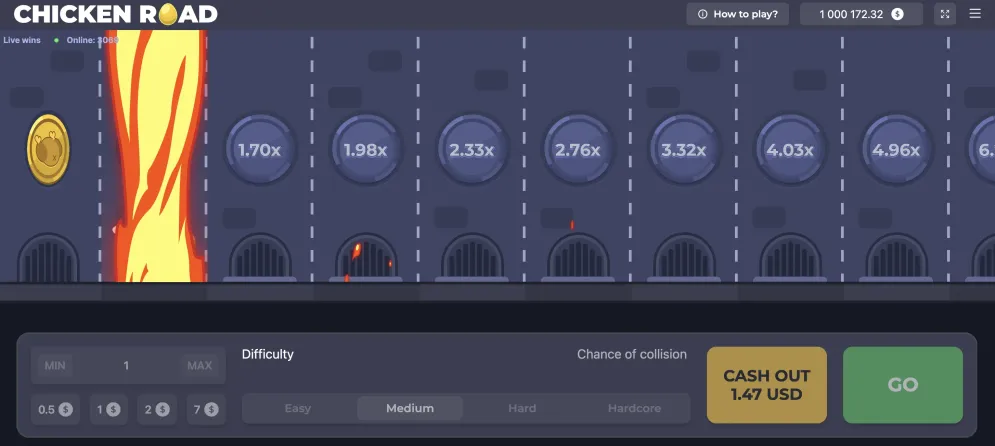Select Easy difficulty
The height and width of the screenshot is (446, 995).
[298, 408]
